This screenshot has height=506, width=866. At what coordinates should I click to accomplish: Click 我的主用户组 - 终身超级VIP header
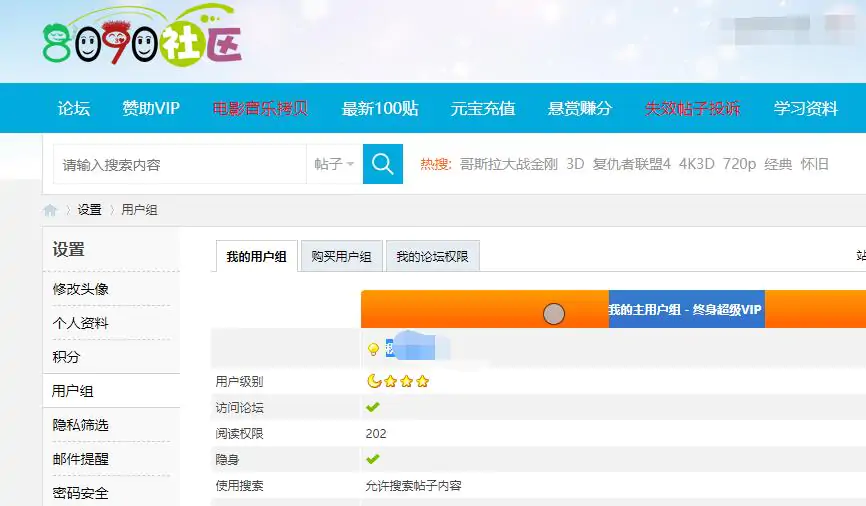tap(685, 309)
